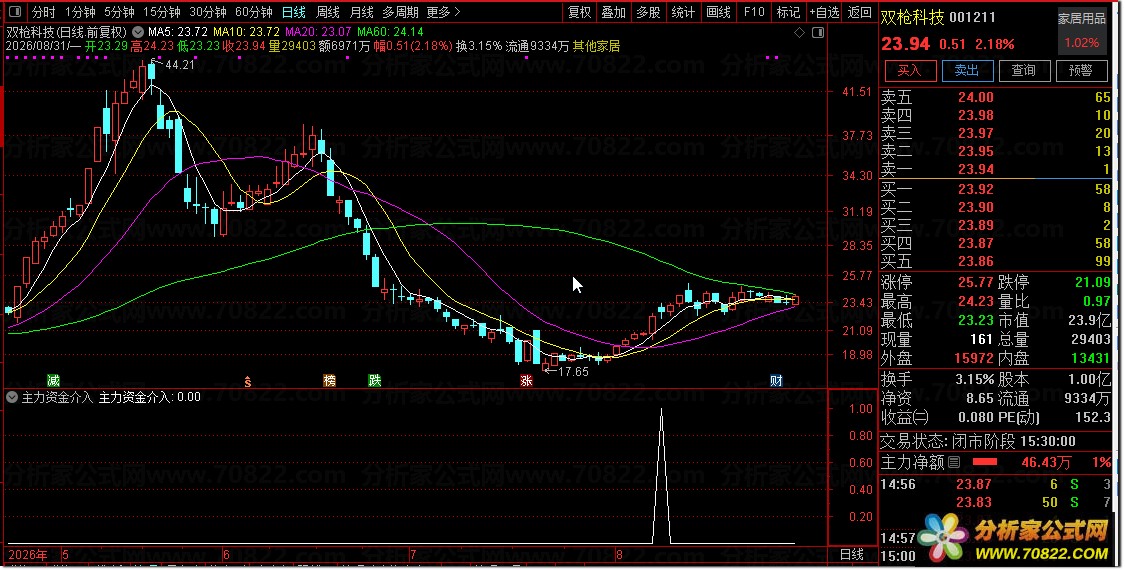Viewport: 1125px width, 570px height.
Task: Click the 涨 marker icon below the chart
Action: click(x=526, y=380)
